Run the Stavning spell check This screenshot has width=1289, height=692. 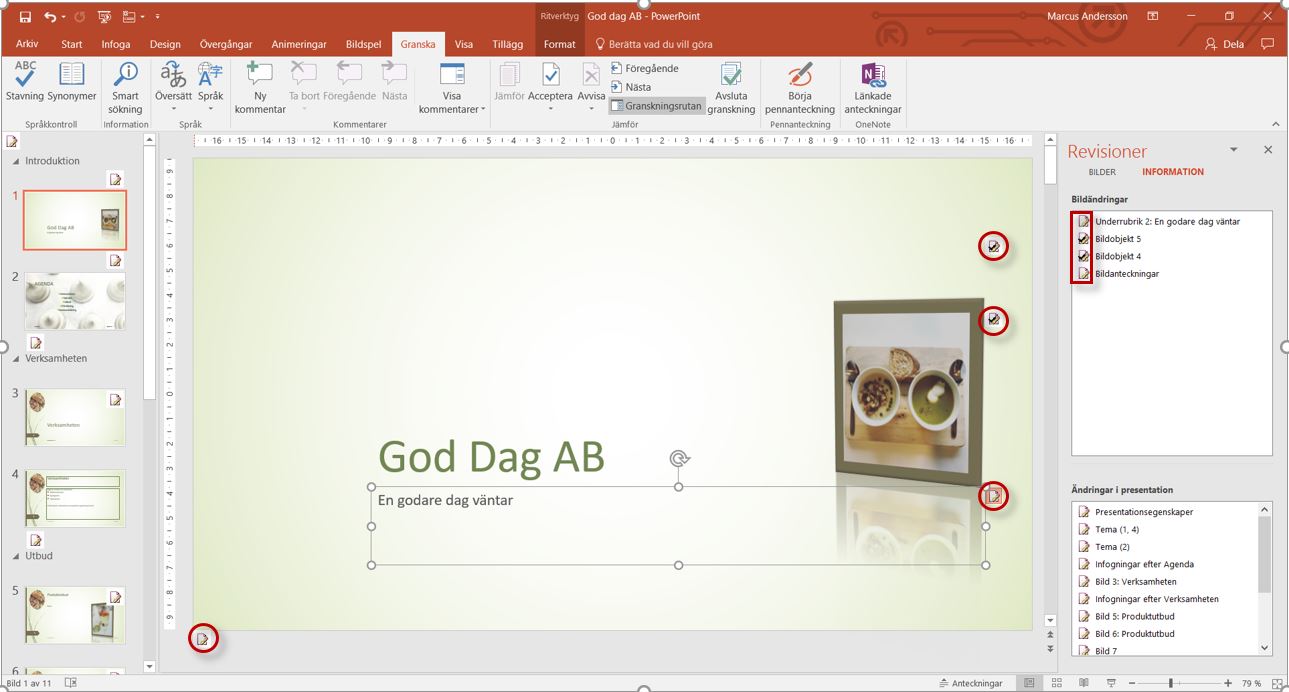pyautogui.click(x=25, y=83)
